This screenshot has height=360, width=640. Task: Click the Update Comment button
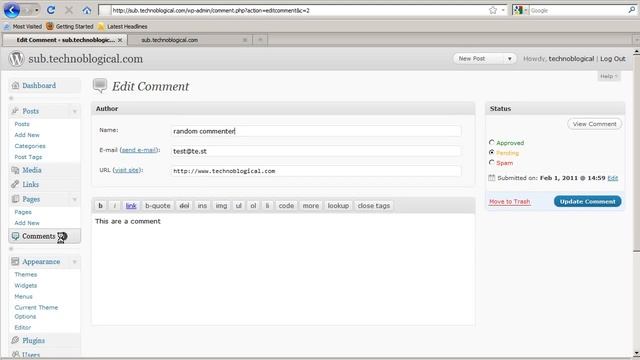pos(587,201)
